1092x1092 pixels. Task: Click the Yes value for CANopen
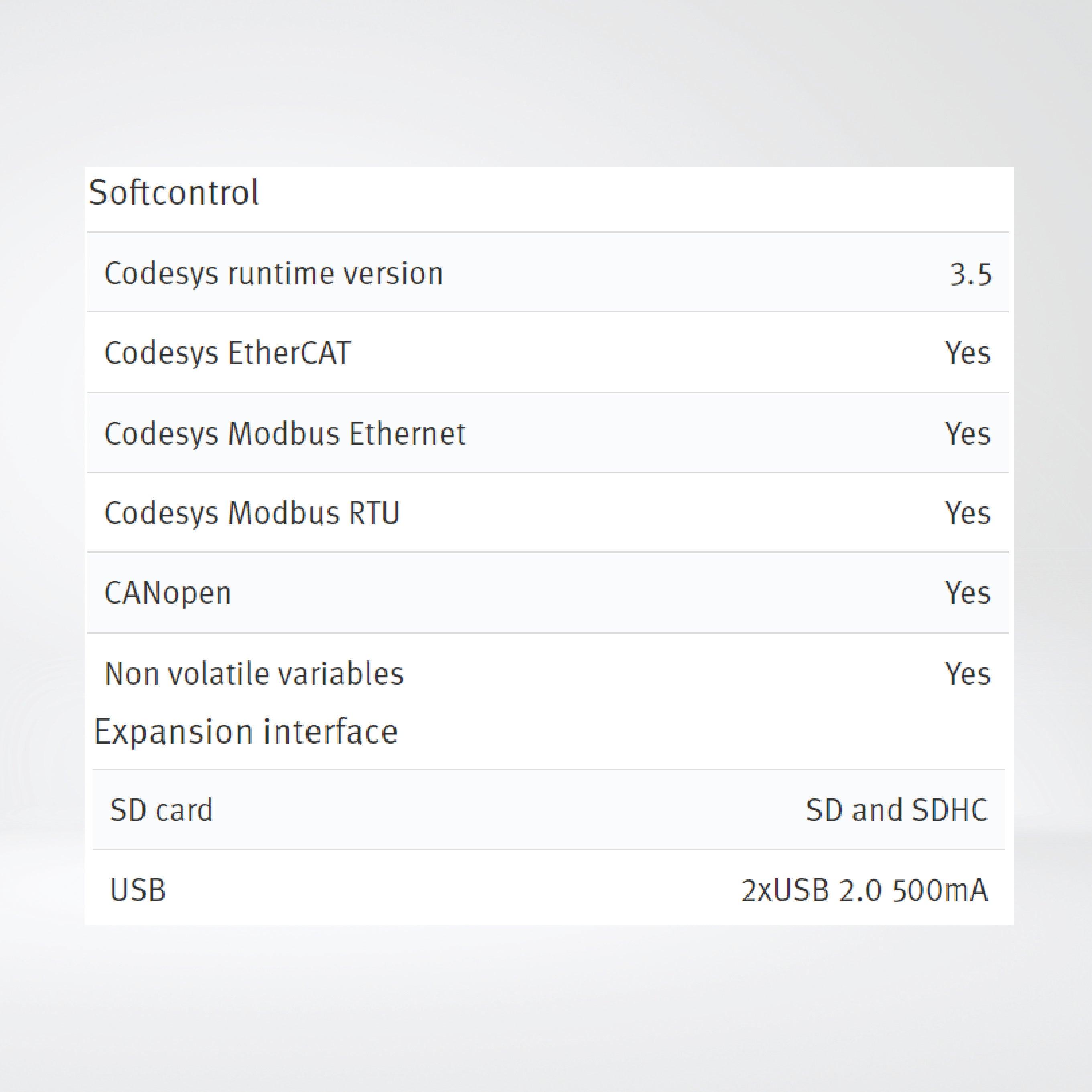[x=968, y=594]
